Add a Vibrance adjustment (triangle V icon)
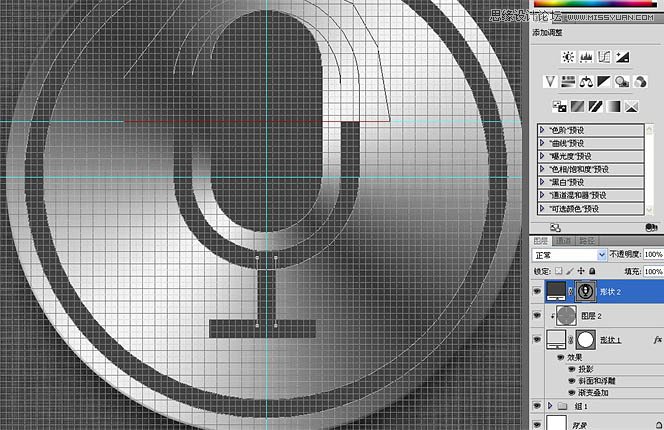The image size is (664, 430). coord(550,81)
